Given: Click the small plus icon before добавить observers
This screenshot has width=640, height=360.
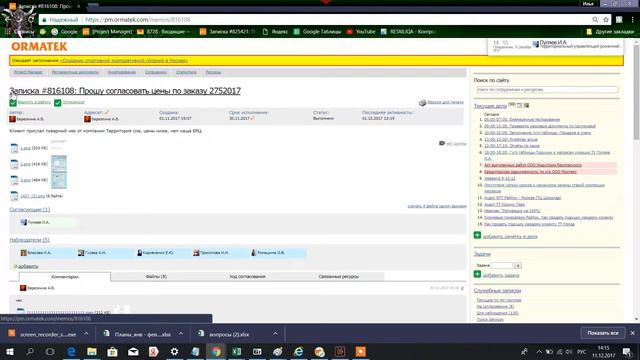Looking at the screenshot, I should (x=15, y=266).
